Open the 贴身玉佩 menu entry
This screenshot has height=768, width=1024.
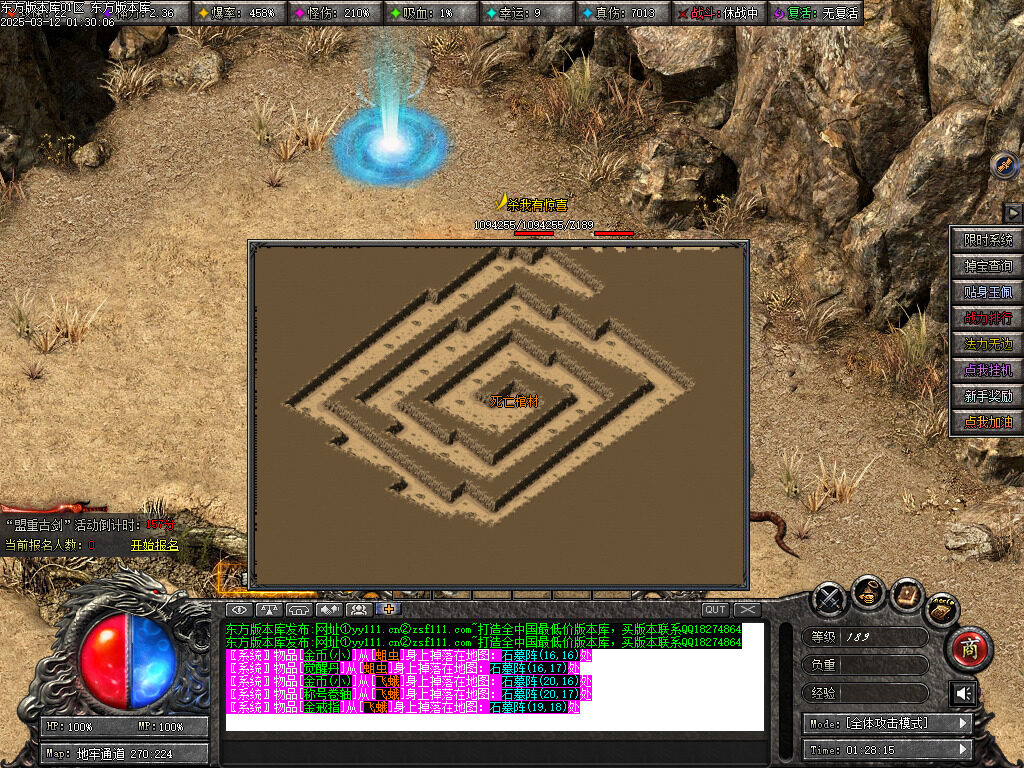coord(987,292)
